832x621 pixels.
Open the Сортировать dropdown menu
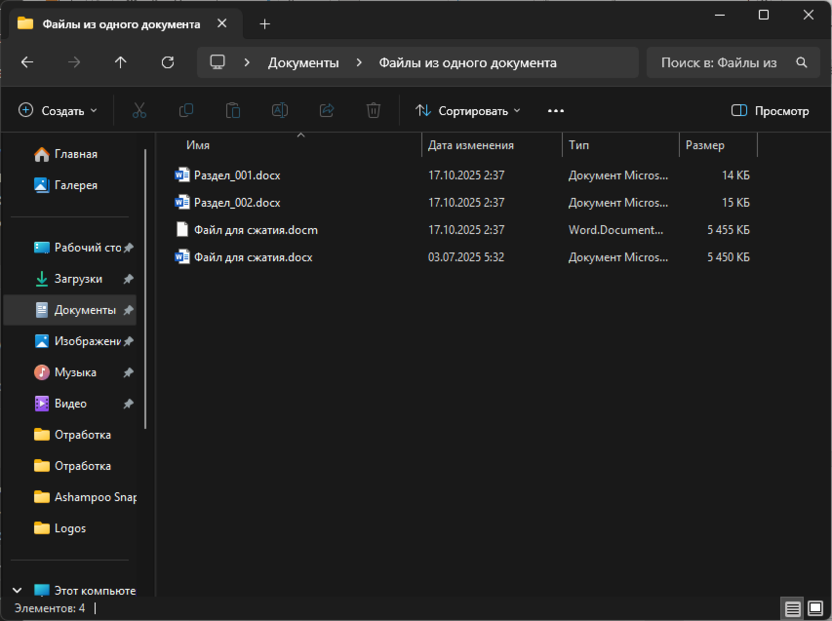[468, 111]
